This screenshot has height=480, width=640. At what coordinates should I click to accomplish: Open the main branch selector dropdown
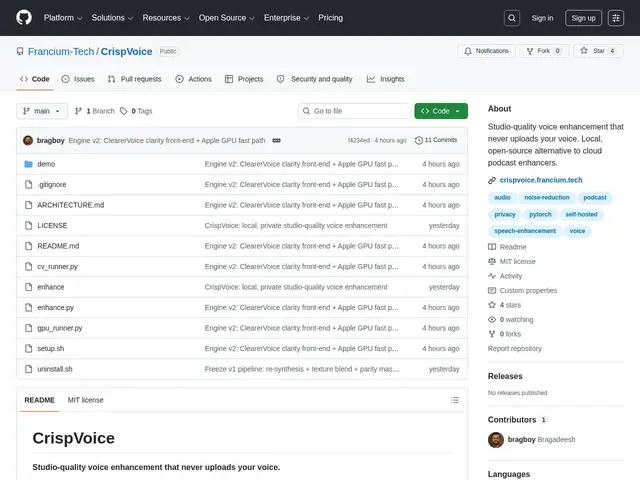[42, 111]
